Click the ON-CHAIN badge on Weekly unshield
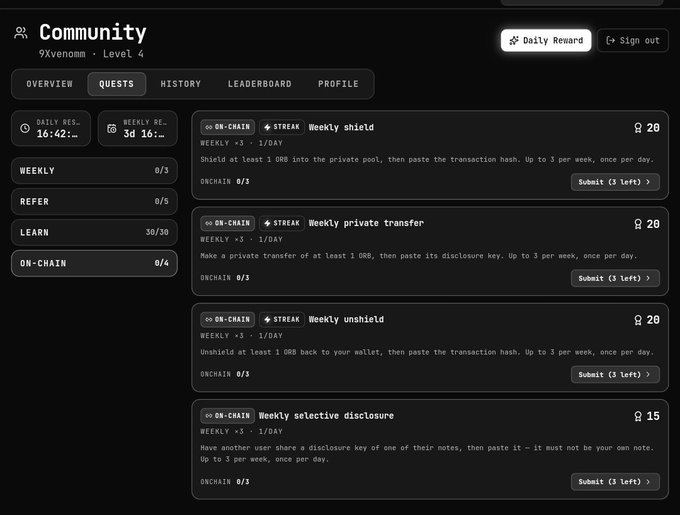The height and width of the screenshot is (515, 680). 228,319
